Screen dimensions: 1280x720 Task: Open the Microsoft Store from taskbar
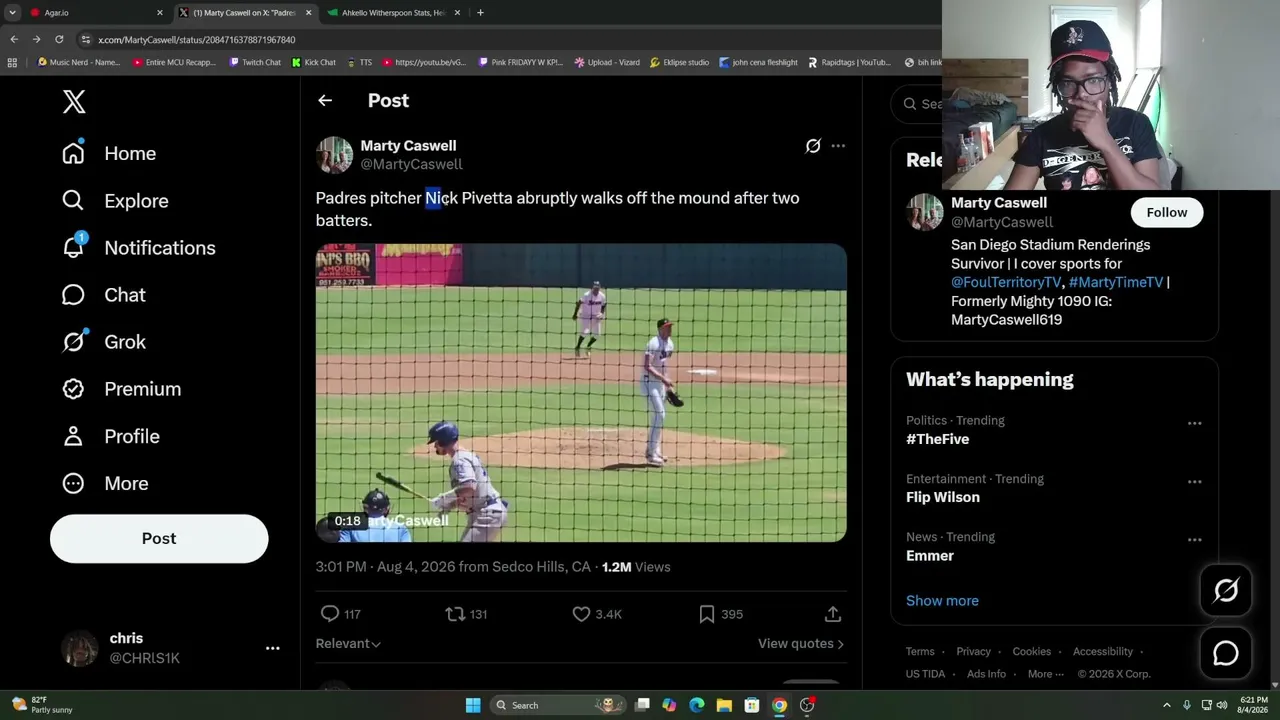752,705
